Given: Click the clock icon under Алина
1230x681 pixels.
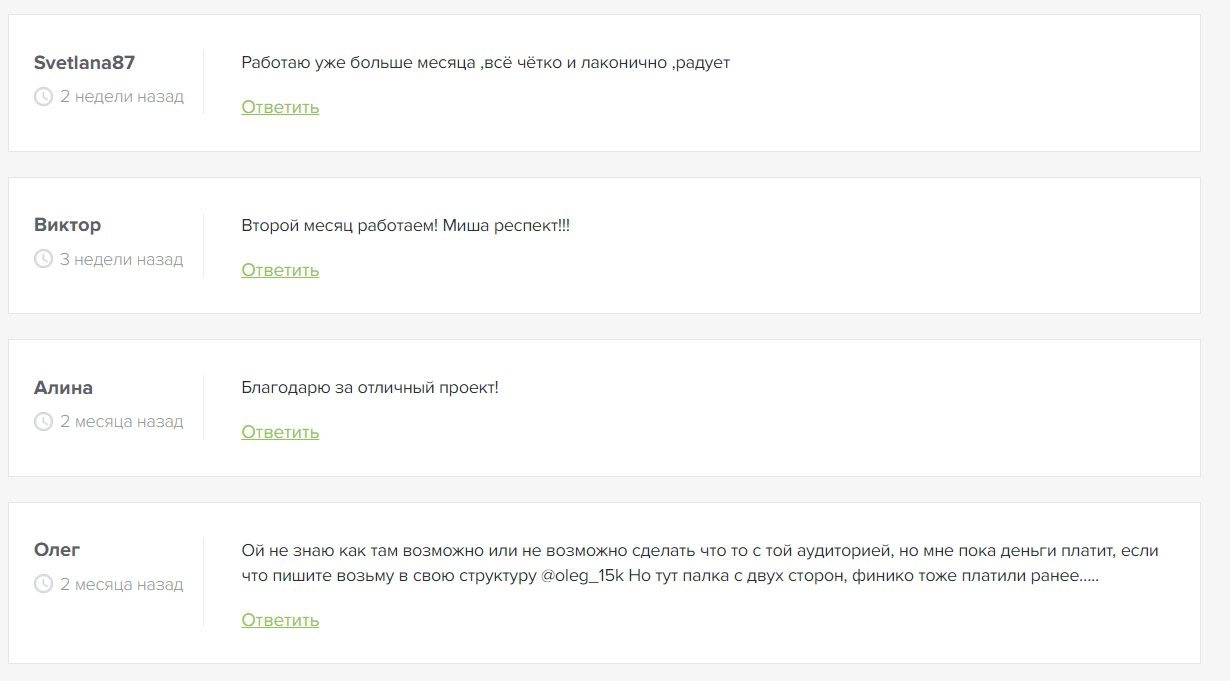Looking at the screenshot, I should coord(43,422).
